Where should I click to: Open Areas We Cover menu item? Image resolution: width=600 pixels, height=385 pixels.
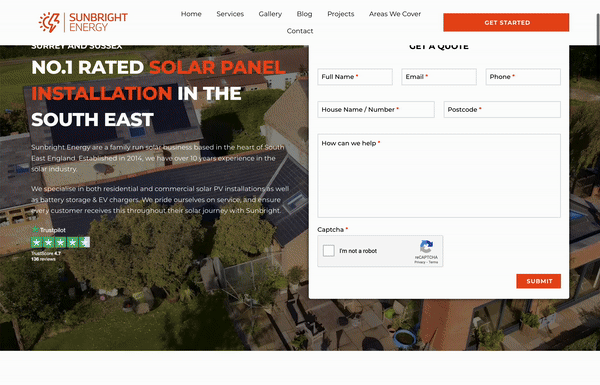click(395, 14)
